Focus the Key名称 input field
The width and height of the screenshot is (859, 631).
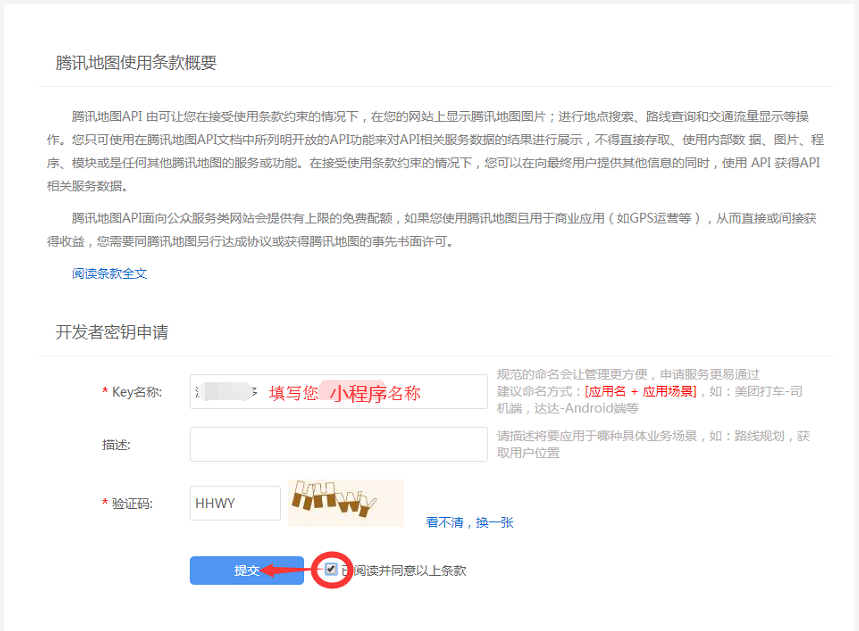[x=339, y=392]
